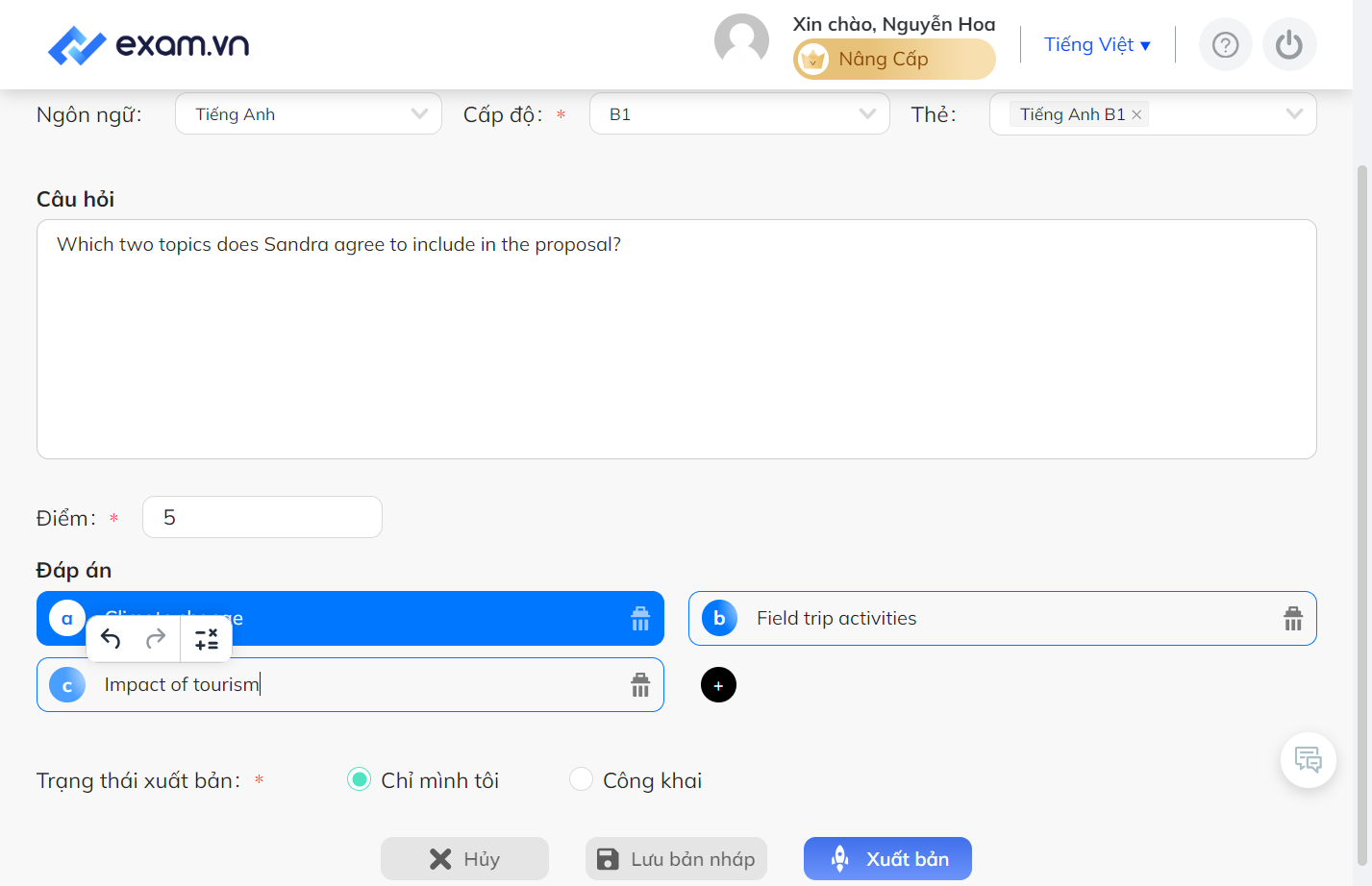Image resolution: width=1372 pixels, height=886 pixels.
Task: Click the Điểm score input field
Action: [262, 517]
